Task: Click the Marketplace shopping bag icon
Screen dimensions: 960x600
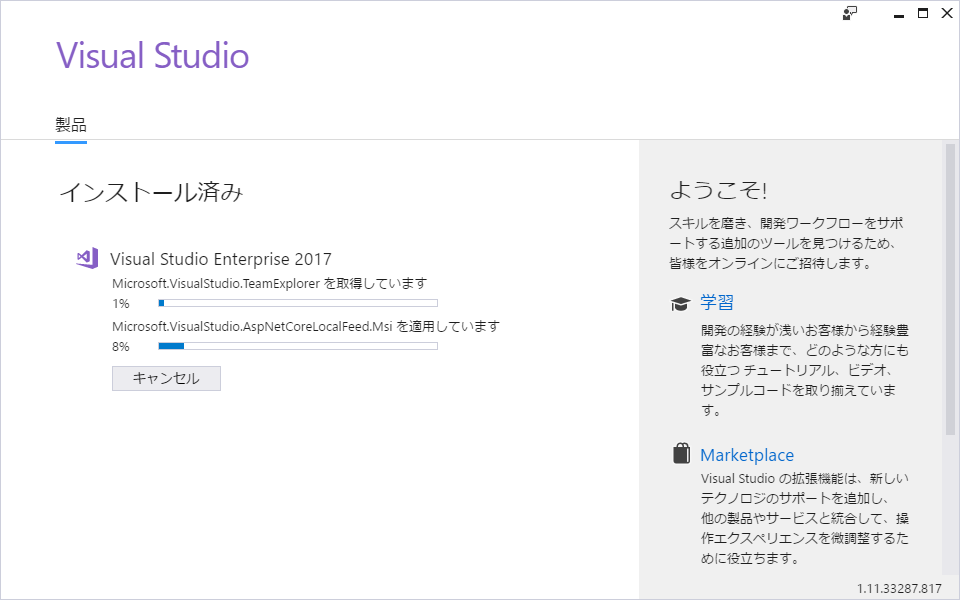Action: pos(681,454)
